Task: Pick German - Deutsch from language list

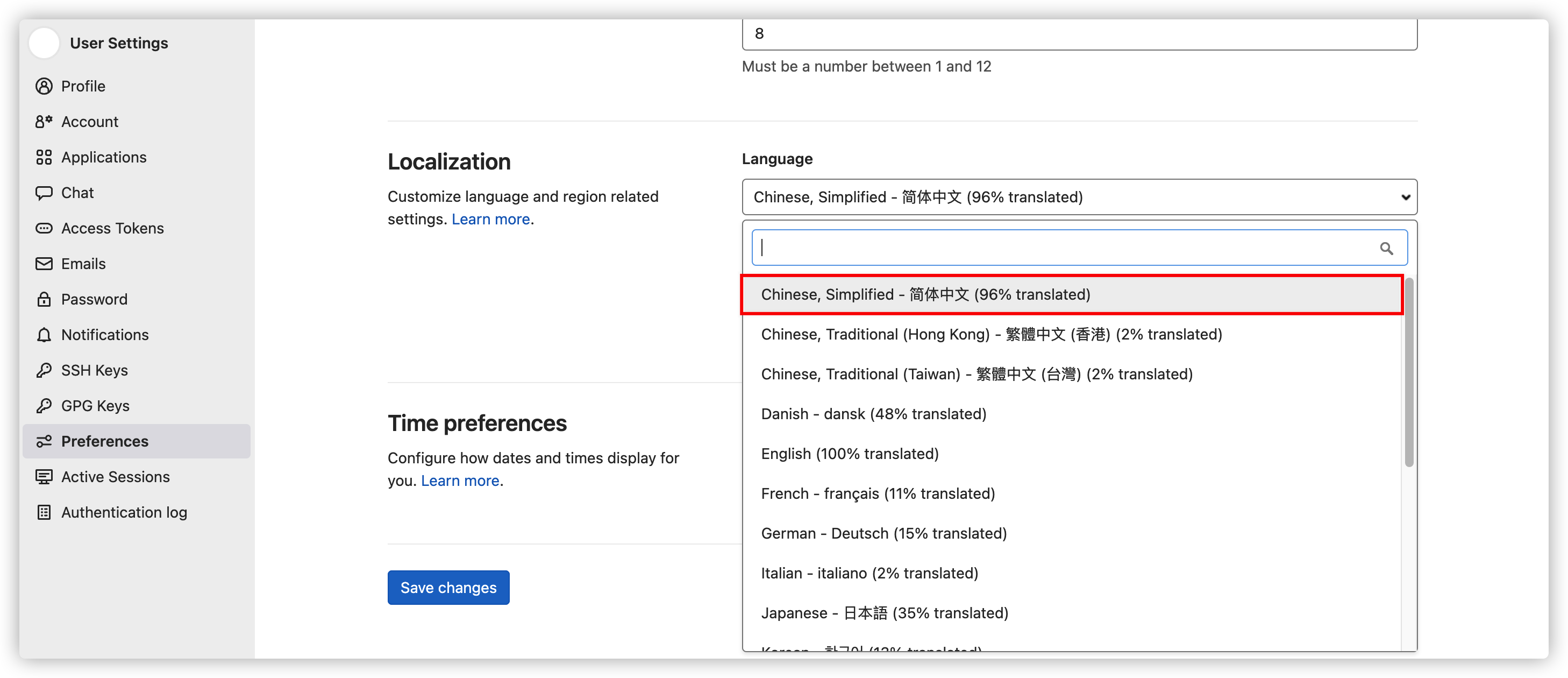Action: 883,534
